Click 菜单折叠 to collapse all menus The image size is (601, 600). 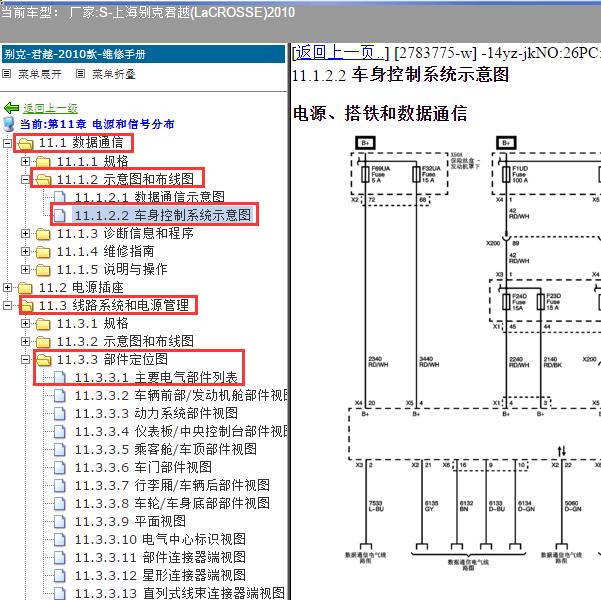tap(113, 74)
